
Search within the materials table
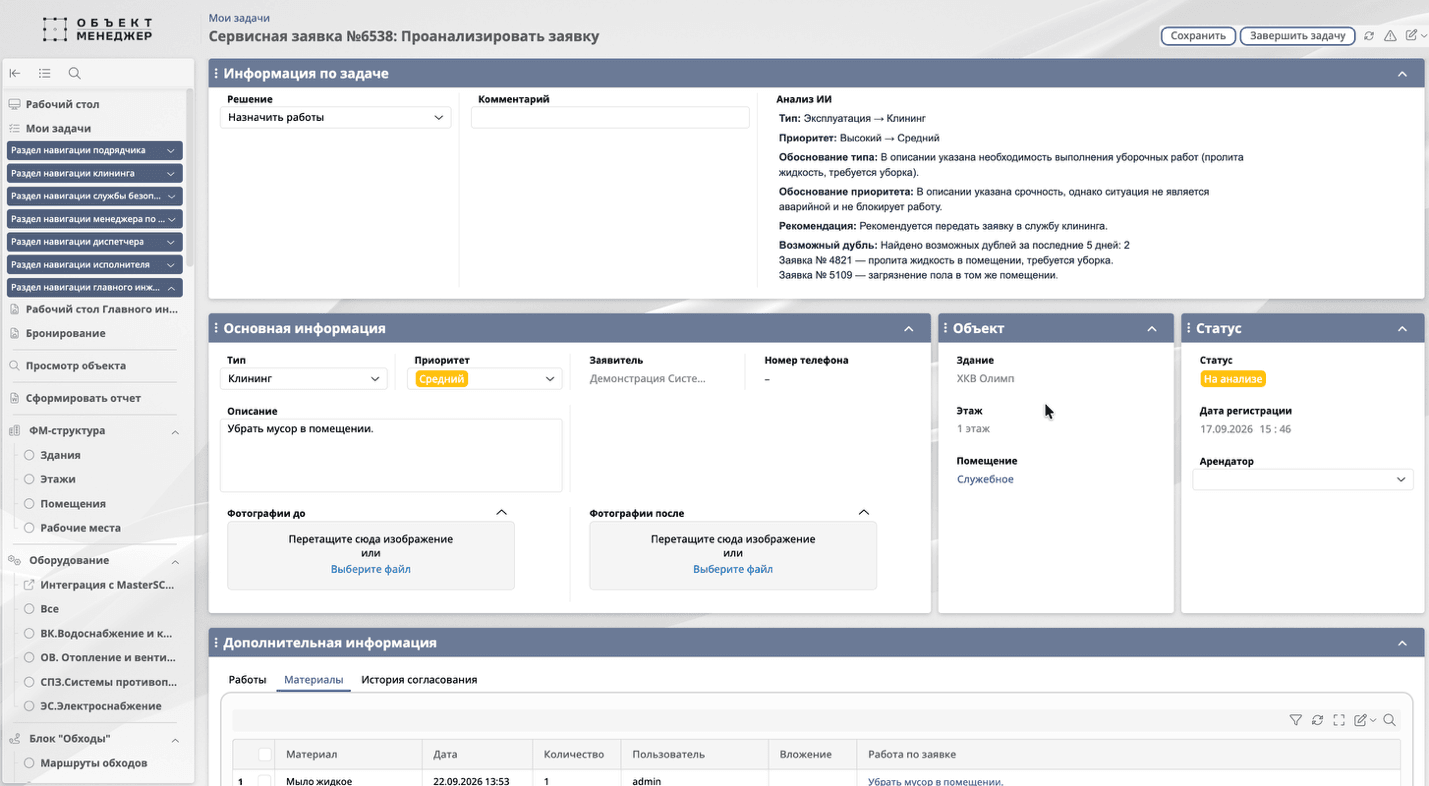(x=1389, y=720)
